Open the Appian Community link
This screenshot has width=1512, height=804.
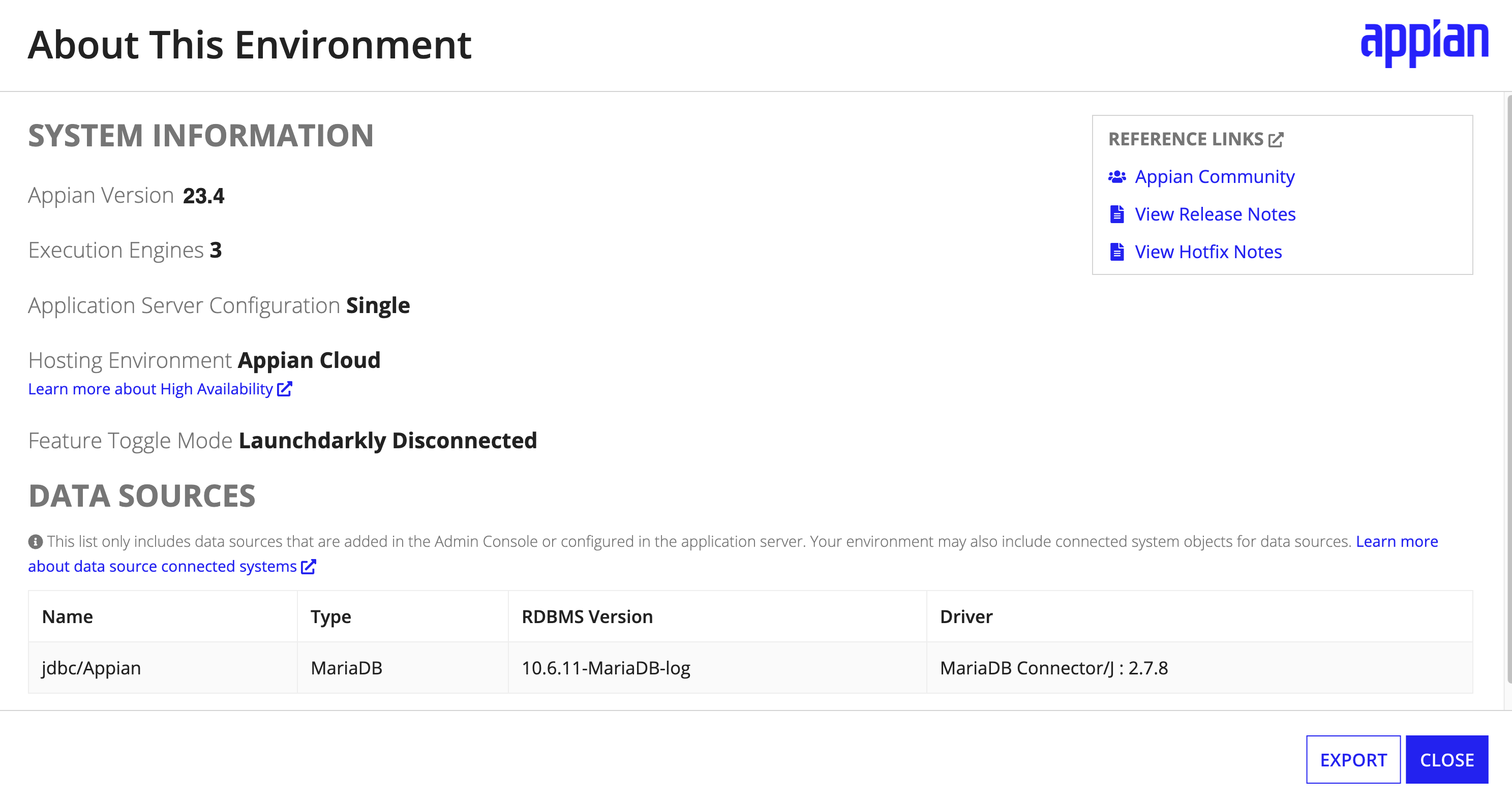click(x=1215, y=177)
